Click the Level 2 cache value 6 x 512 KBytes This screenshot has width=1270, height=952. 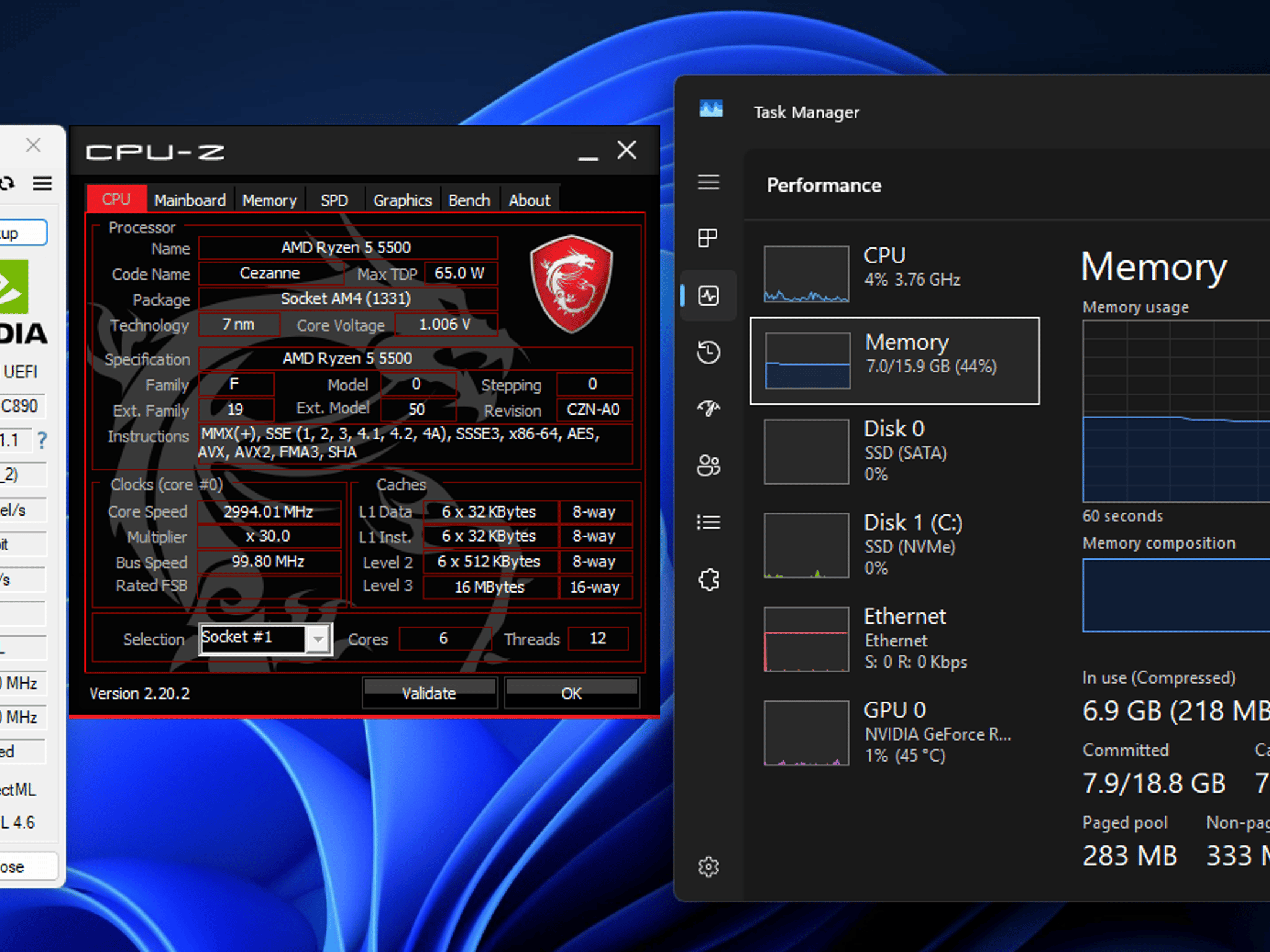pyautogui.click(x=491, y=562)
